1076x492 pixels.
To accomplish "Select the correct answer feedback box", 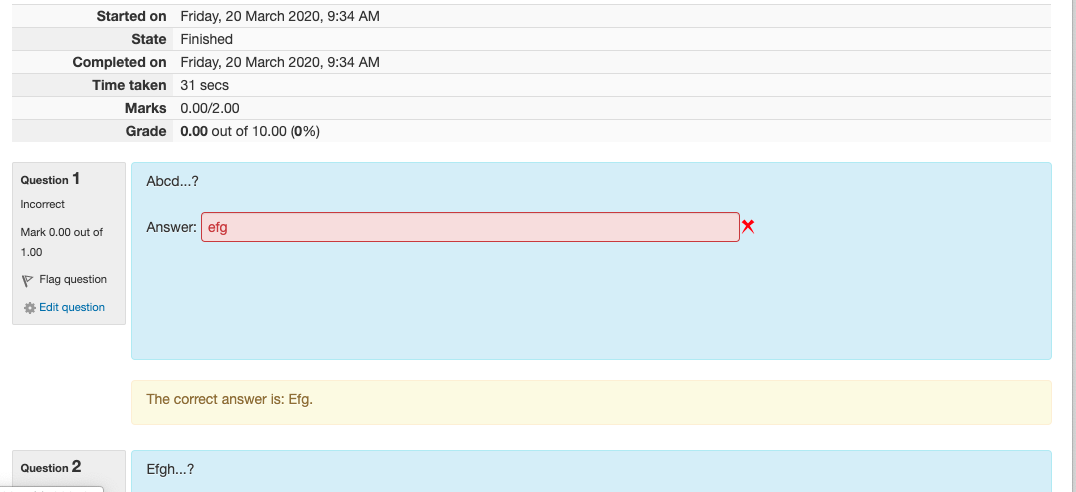I will point(591,402).
